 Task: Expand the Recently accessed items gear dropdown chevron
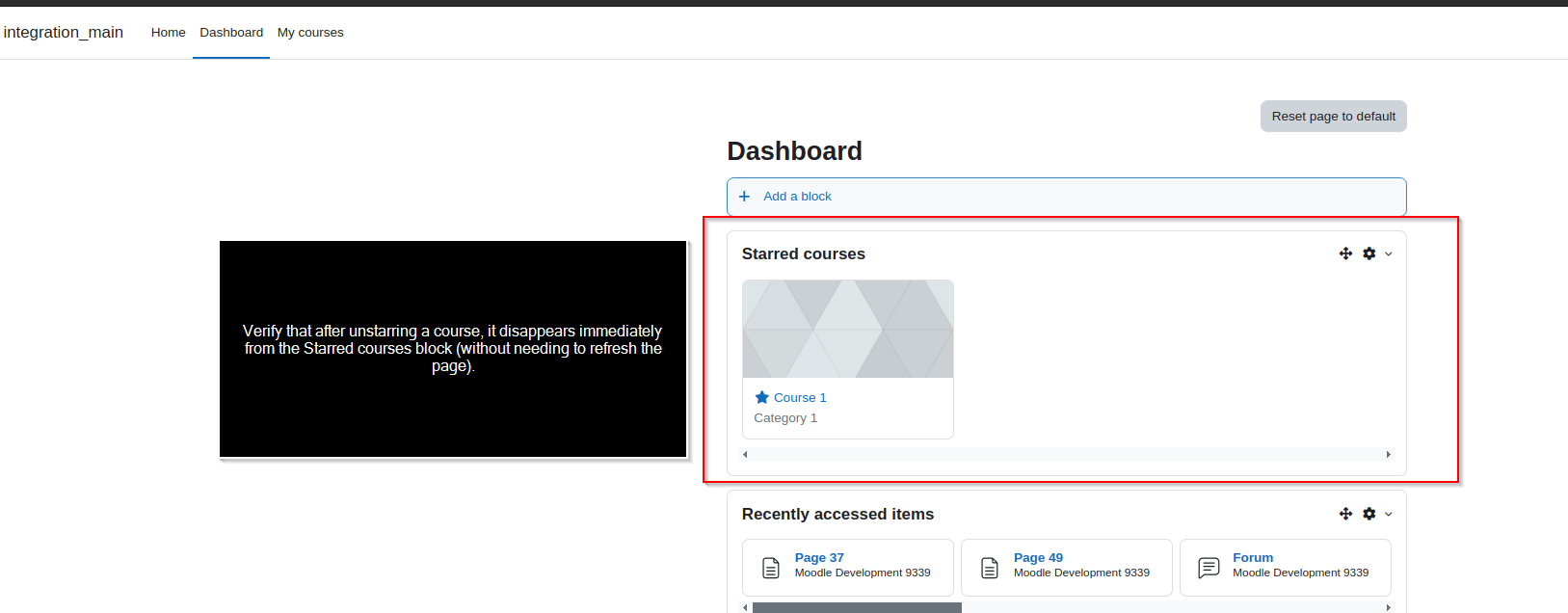tap(1389, 515)
